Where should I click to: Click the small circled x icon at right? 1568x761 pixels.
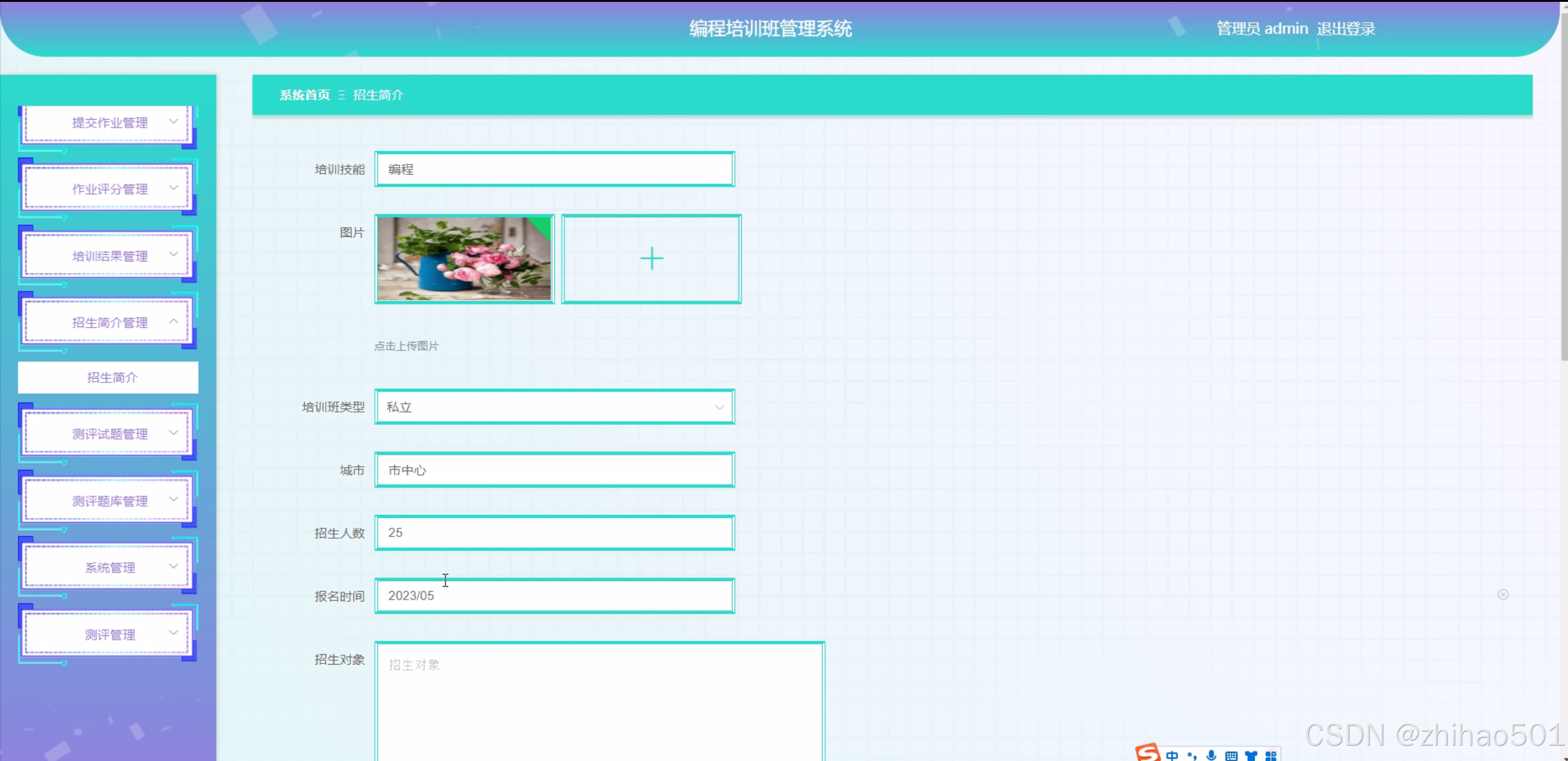point(1503,594)
